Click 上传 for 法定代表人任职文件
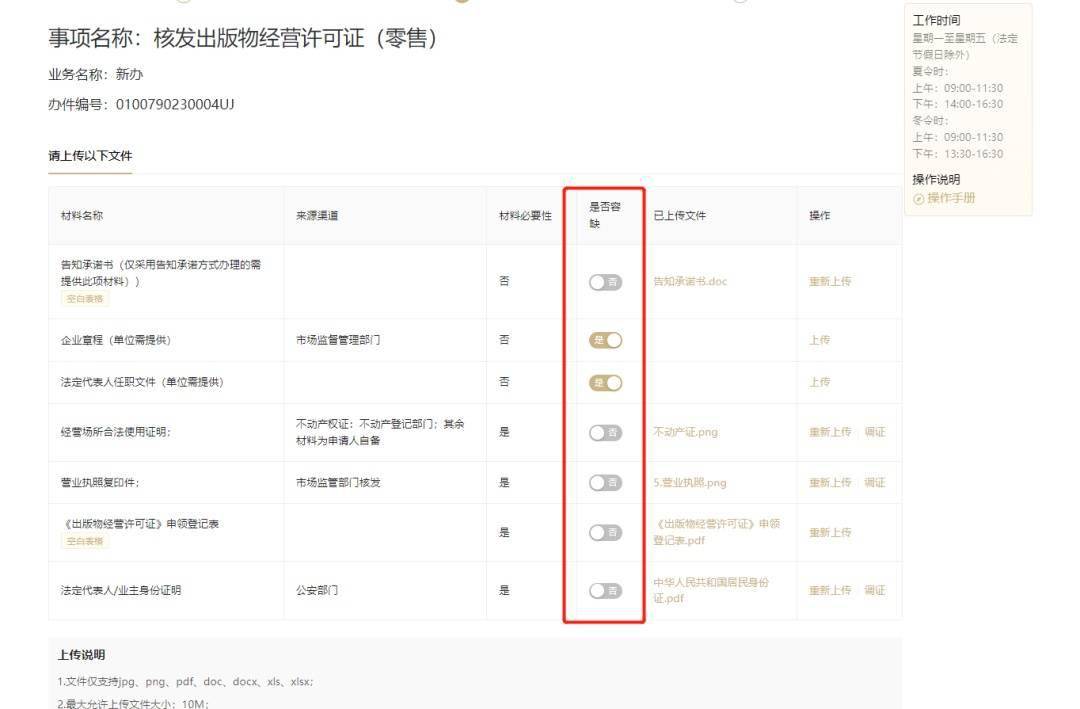1080x709 pixels. [x=822, y=382]
